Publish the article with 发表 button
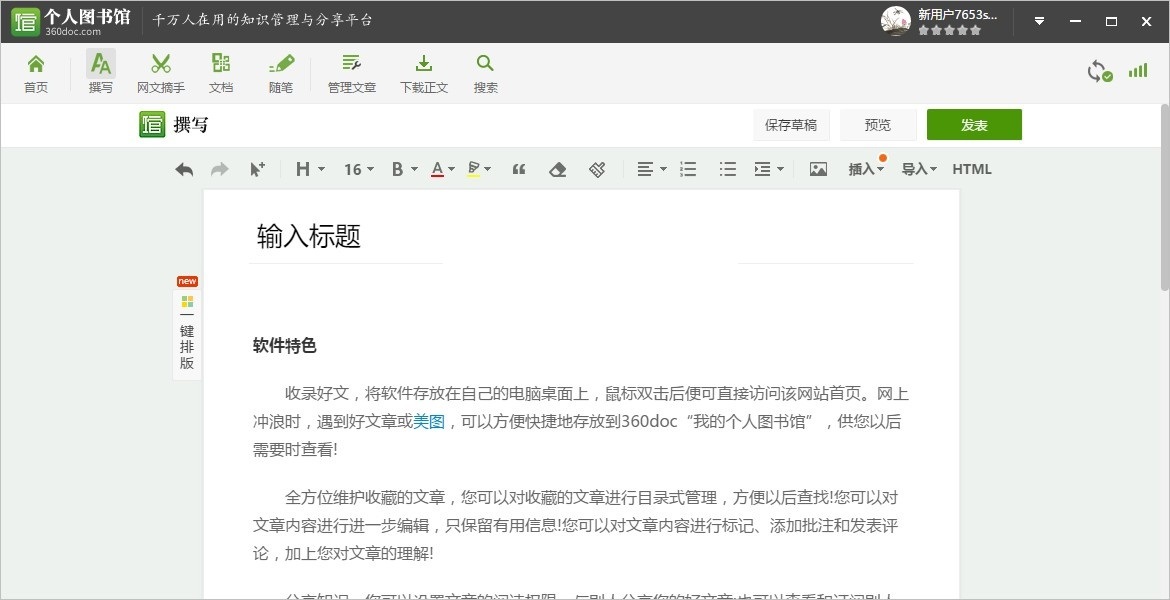The width and height of the screenshot is (1170, 600). coord(974,124)
